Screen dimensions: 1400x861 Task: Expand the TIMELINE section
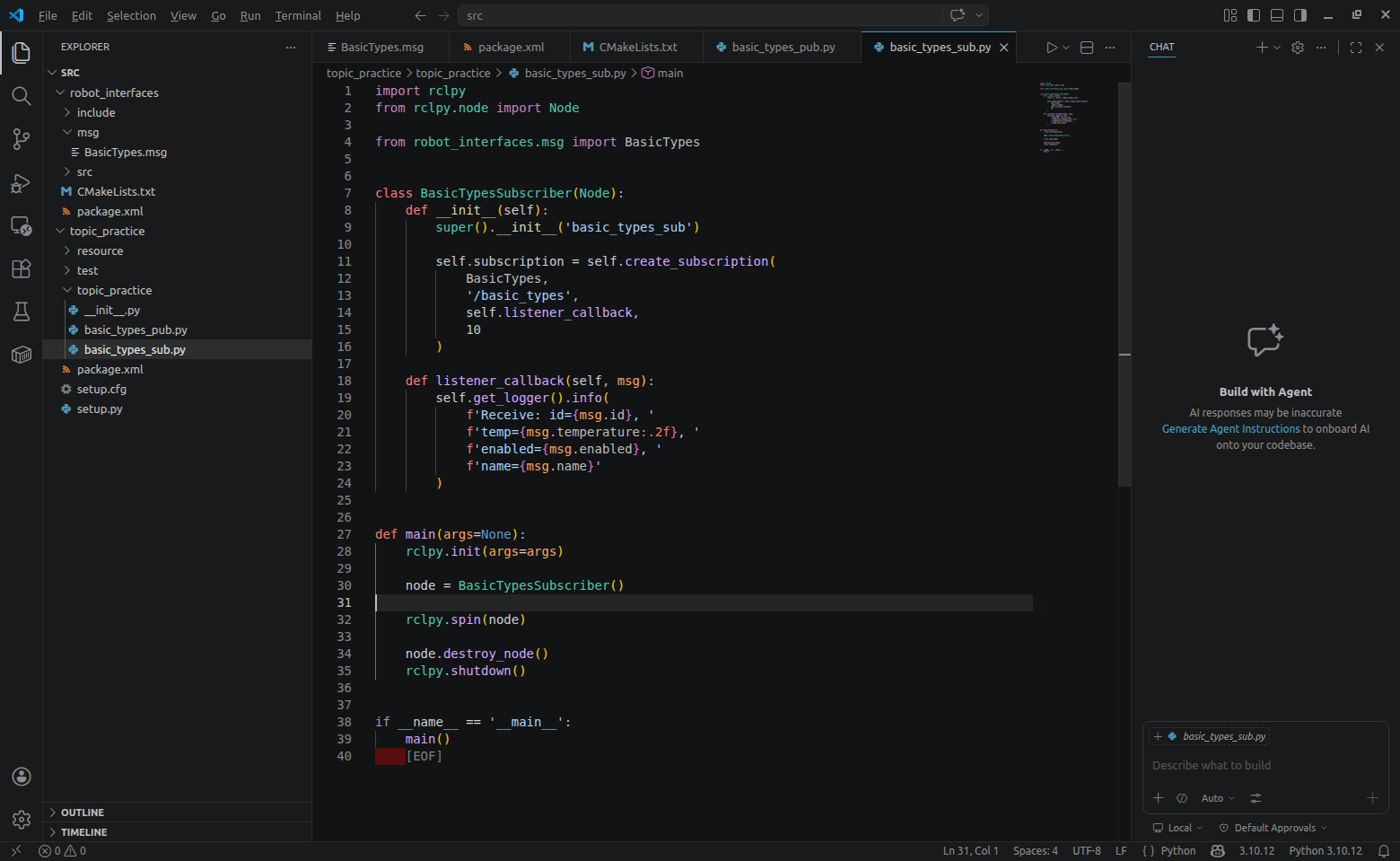(178, 832)
